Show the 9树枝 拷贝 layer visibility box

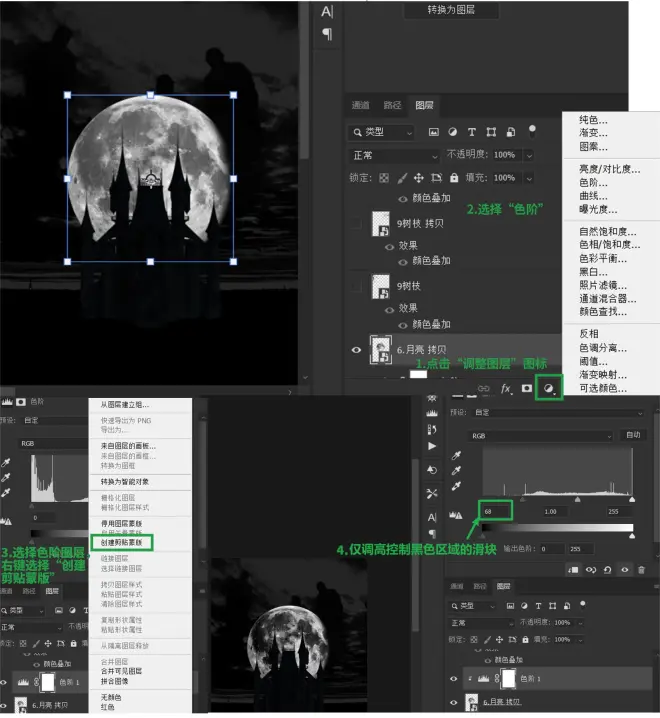point(355,223)
